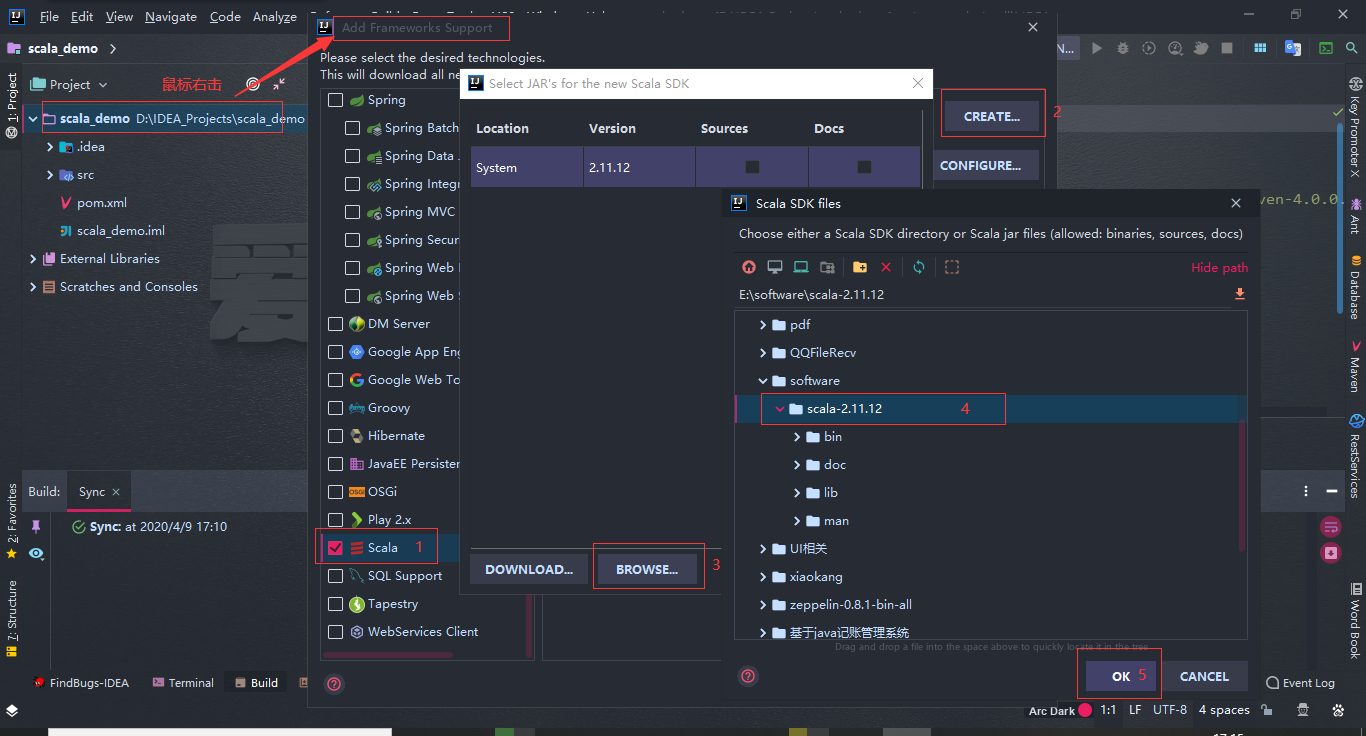Click the horizontal scrollbar under frameworks list

pos(388,656)
